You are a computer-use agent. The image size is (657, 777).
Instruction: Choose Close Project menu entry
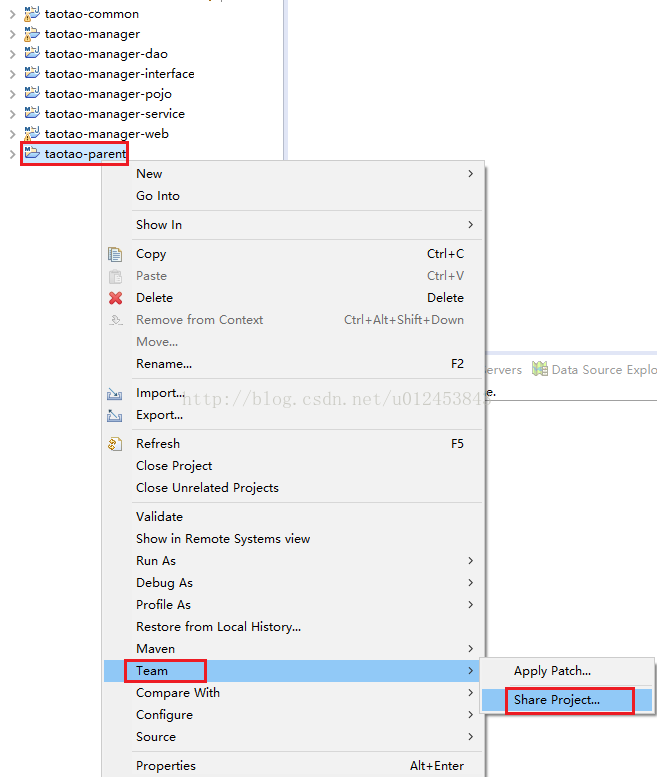(x=293, y=466)
